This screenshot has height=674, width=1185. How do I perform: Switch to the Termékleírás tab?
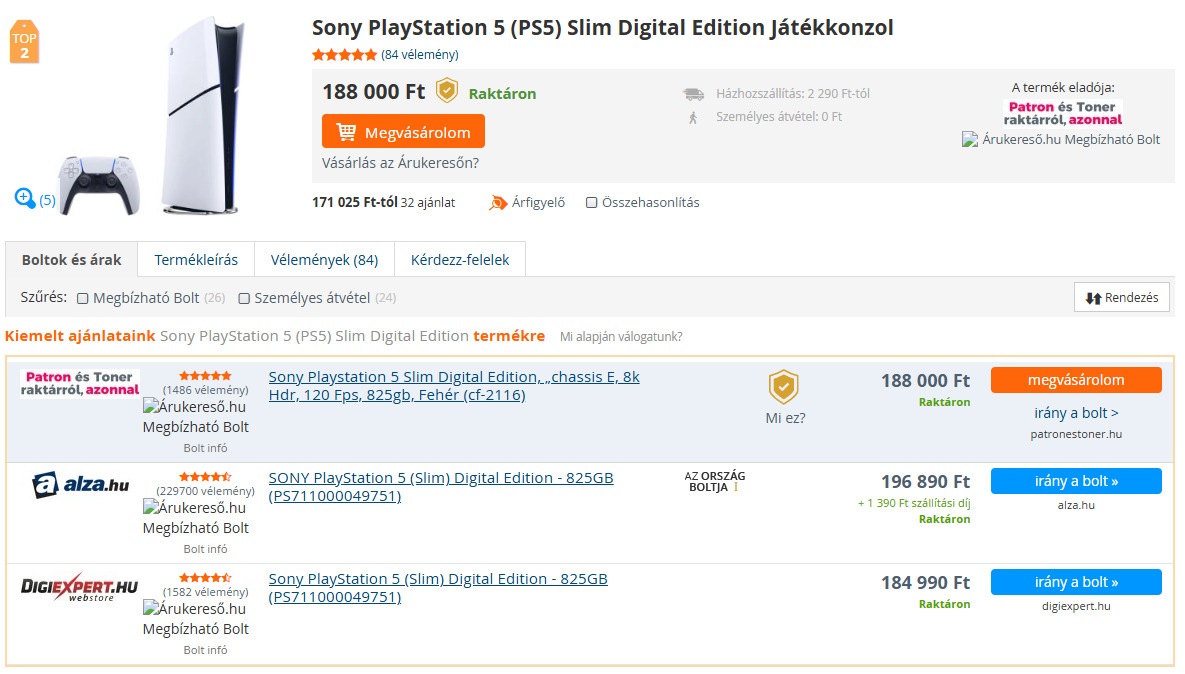196,260
